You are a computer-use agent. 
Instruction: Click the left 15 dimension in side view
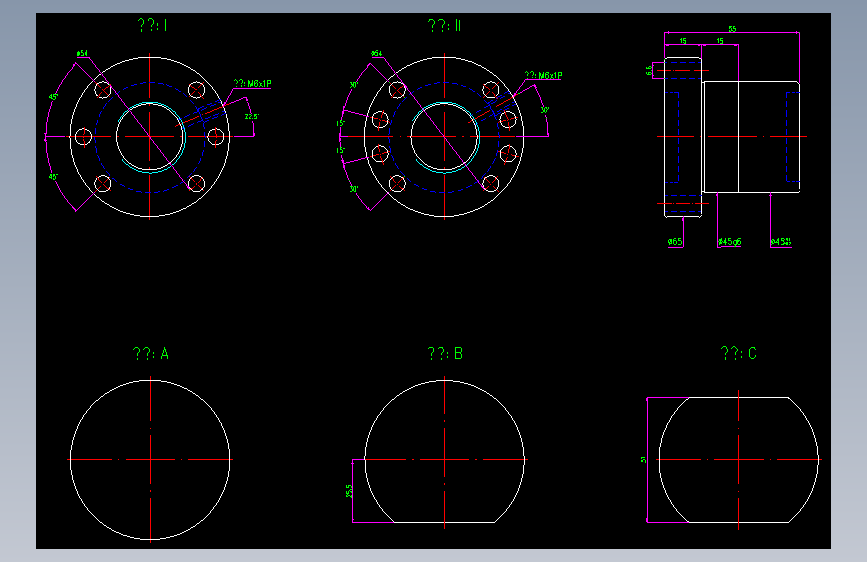[x=683, y=41]
